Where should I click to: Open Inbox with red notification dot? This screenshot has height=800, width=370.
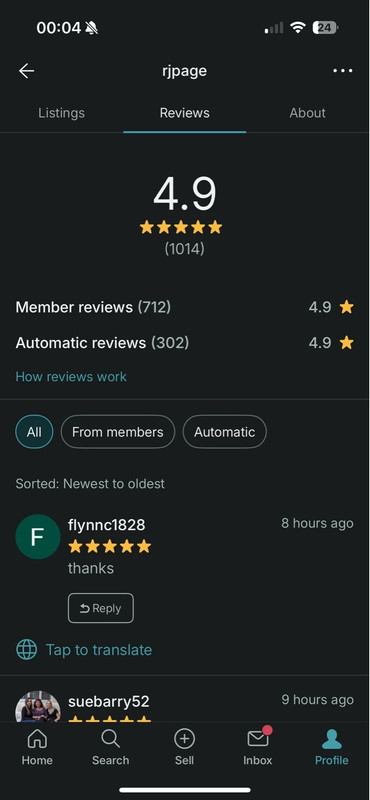click(x=258, y=747)
